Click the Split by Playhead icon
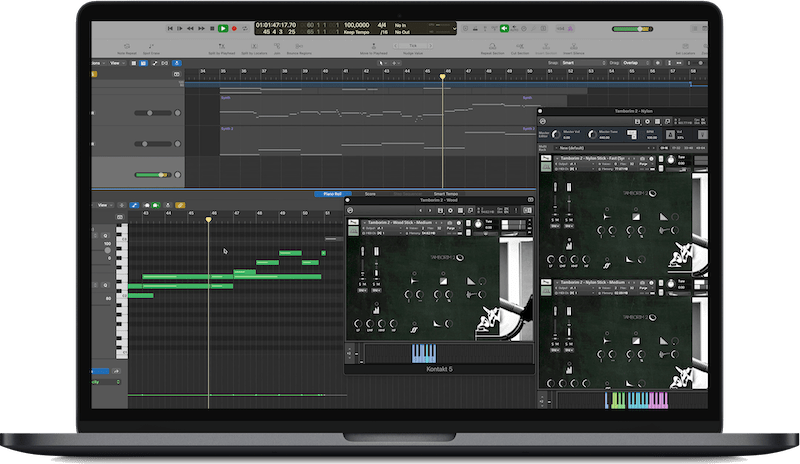 click(x=221, y=46)
